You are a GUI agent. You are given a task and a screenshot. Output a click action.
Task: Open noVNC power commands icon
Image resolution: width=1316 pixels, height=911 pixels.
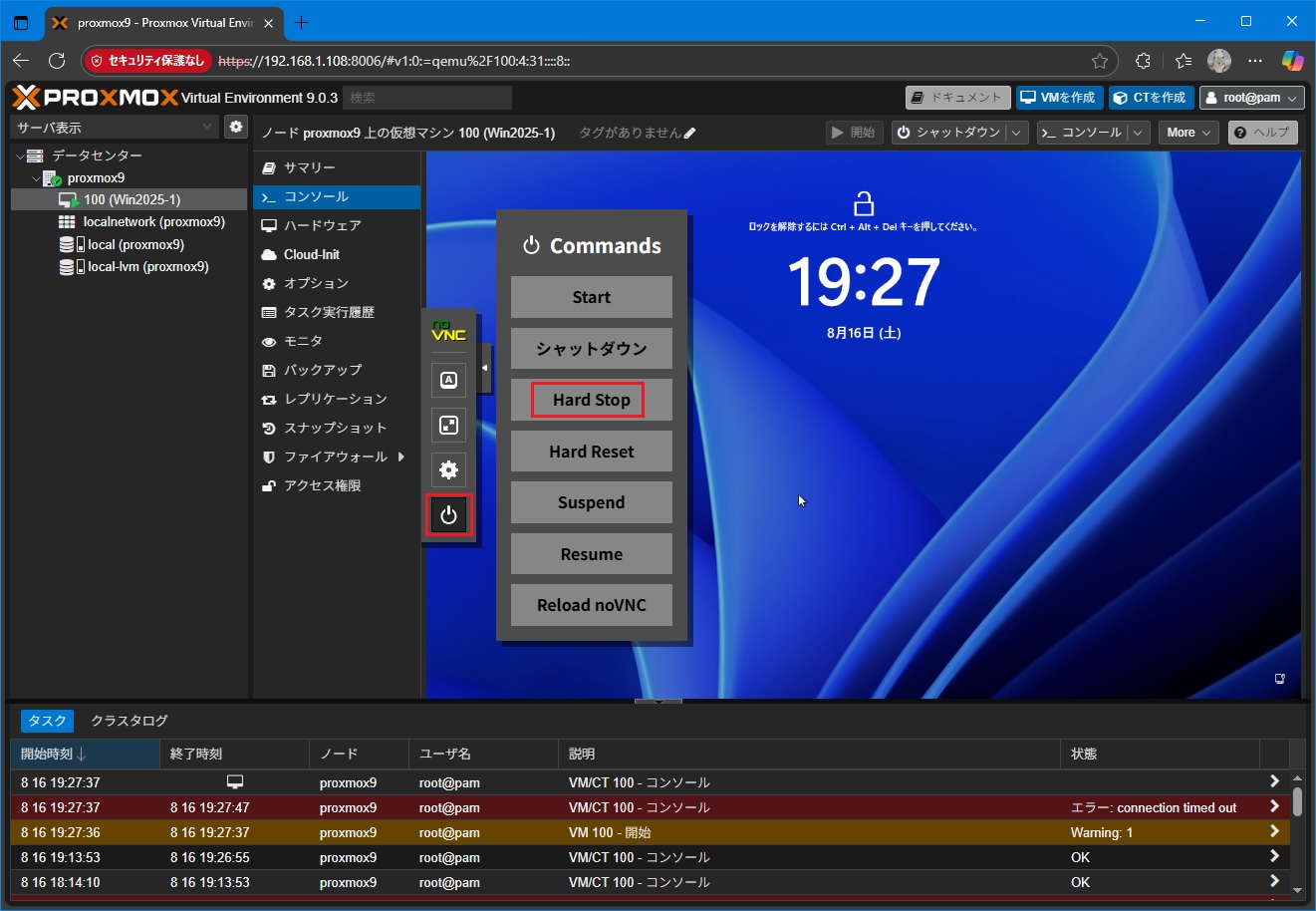click(x=448, y=515)
